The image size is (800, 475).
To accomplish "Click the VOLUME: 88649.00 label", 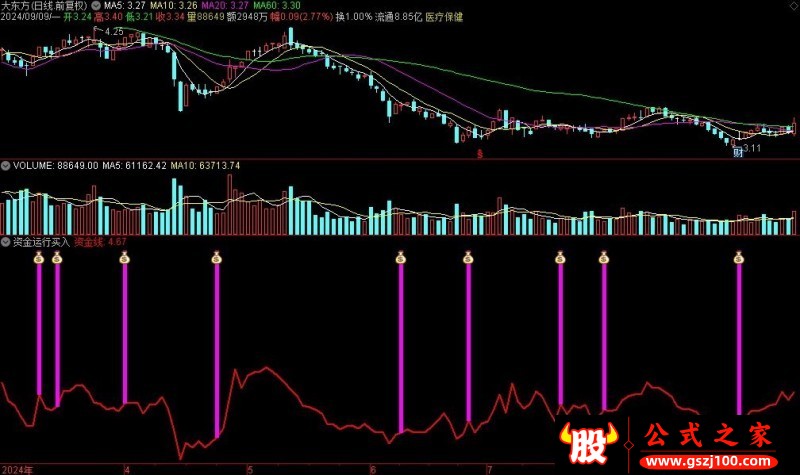I will point(56,166).
